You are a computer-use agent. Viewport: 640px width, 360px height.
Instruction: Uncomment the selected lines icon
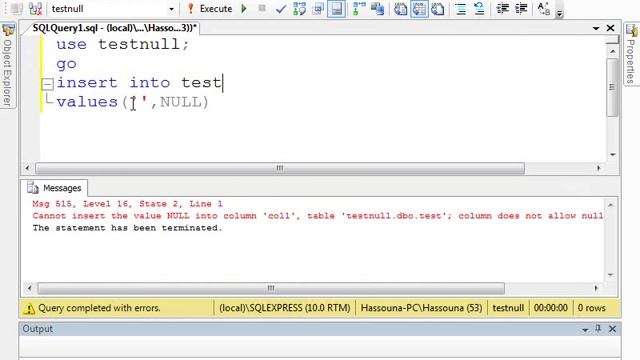click(479, 9)
